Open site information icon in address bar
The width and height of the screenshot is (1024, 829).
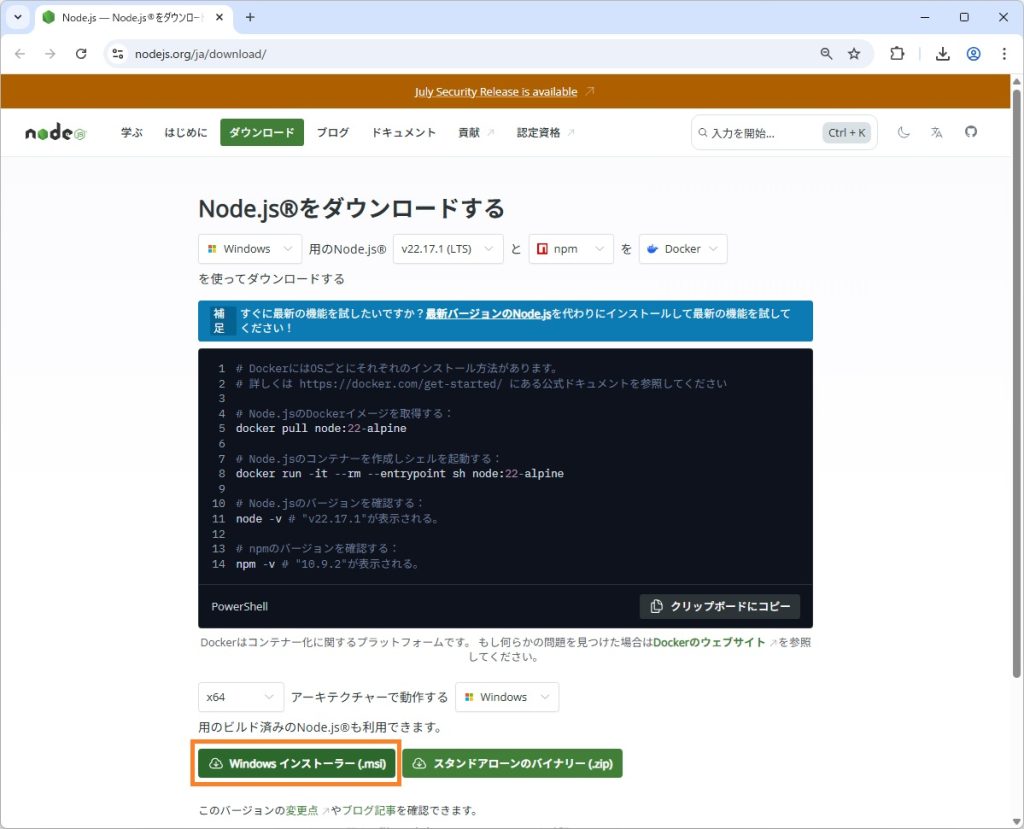coord(118,54)
